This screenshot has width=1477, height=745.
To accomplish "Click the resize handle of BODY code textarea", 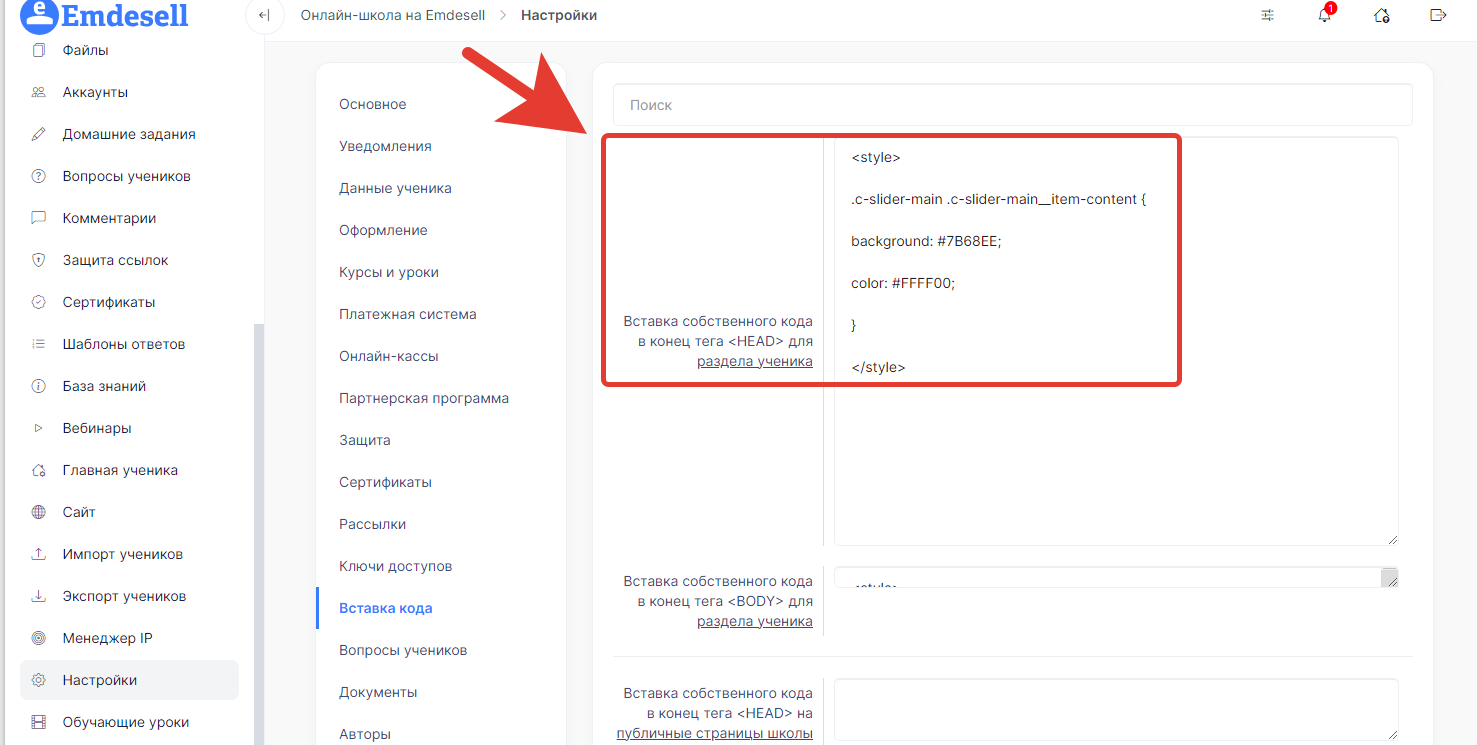I will pyautogui.click(x=1389, y=578).
